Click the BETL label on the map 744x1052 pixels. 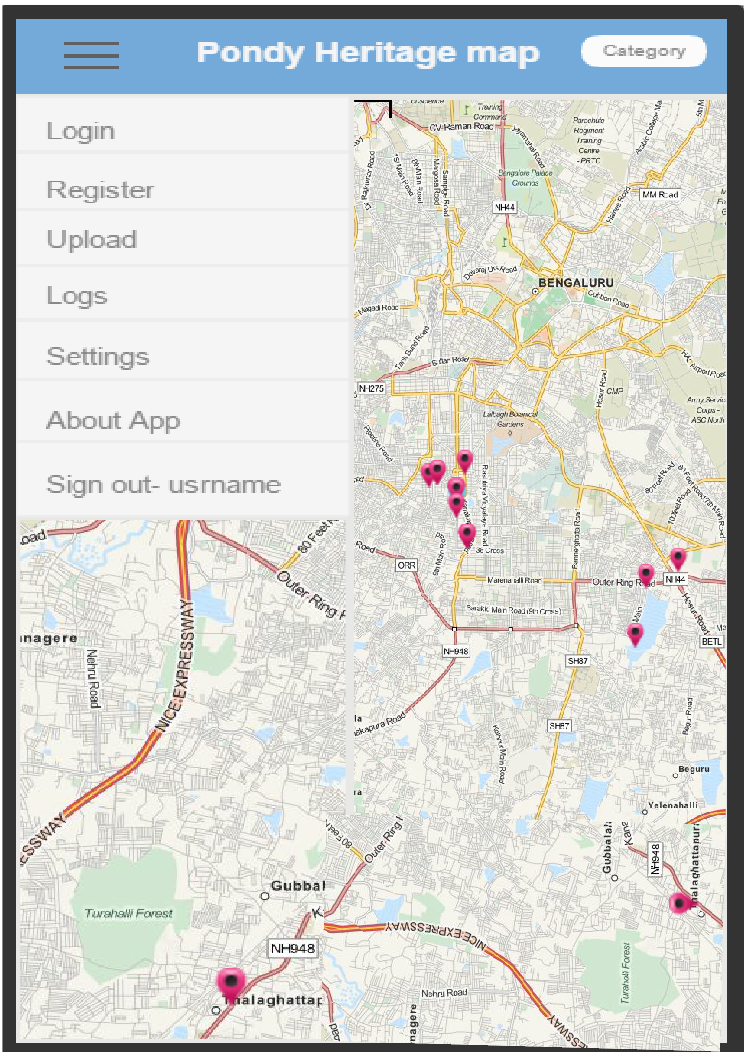pyautogui.click(x=712, y=642)
